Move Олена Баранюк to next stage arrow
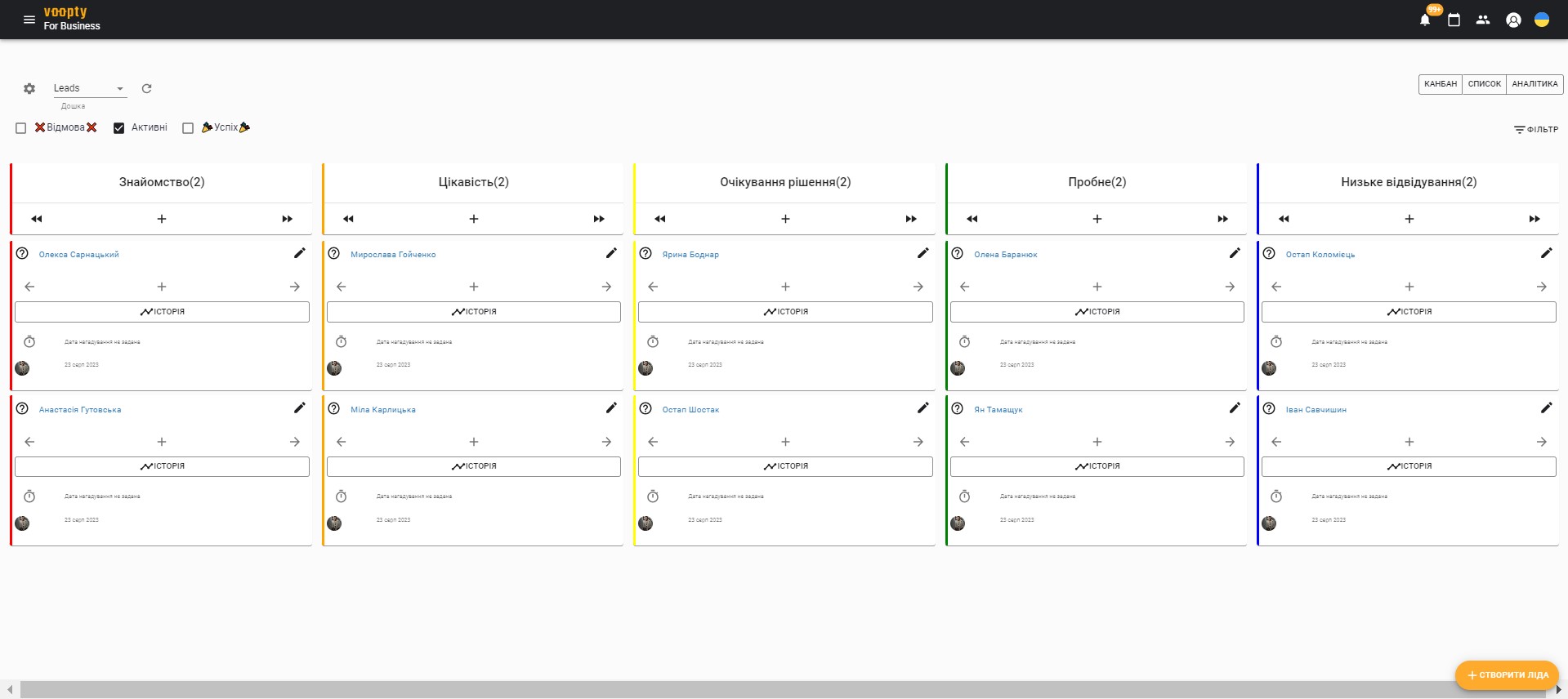This screenshot has height=699, width=1568. coord(1230,287)
